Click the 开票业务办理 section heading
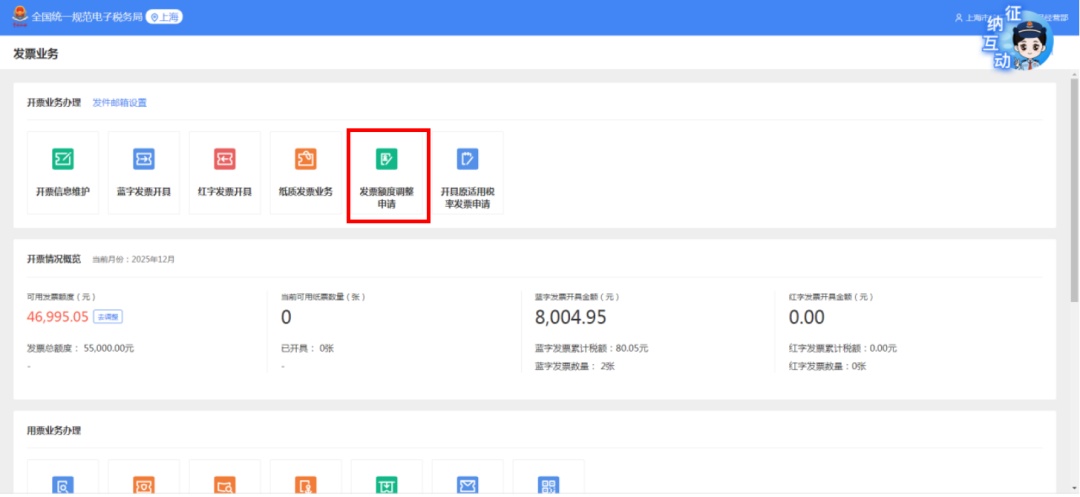The width and height of the screenshot is (1080, 497). [54, 103]
